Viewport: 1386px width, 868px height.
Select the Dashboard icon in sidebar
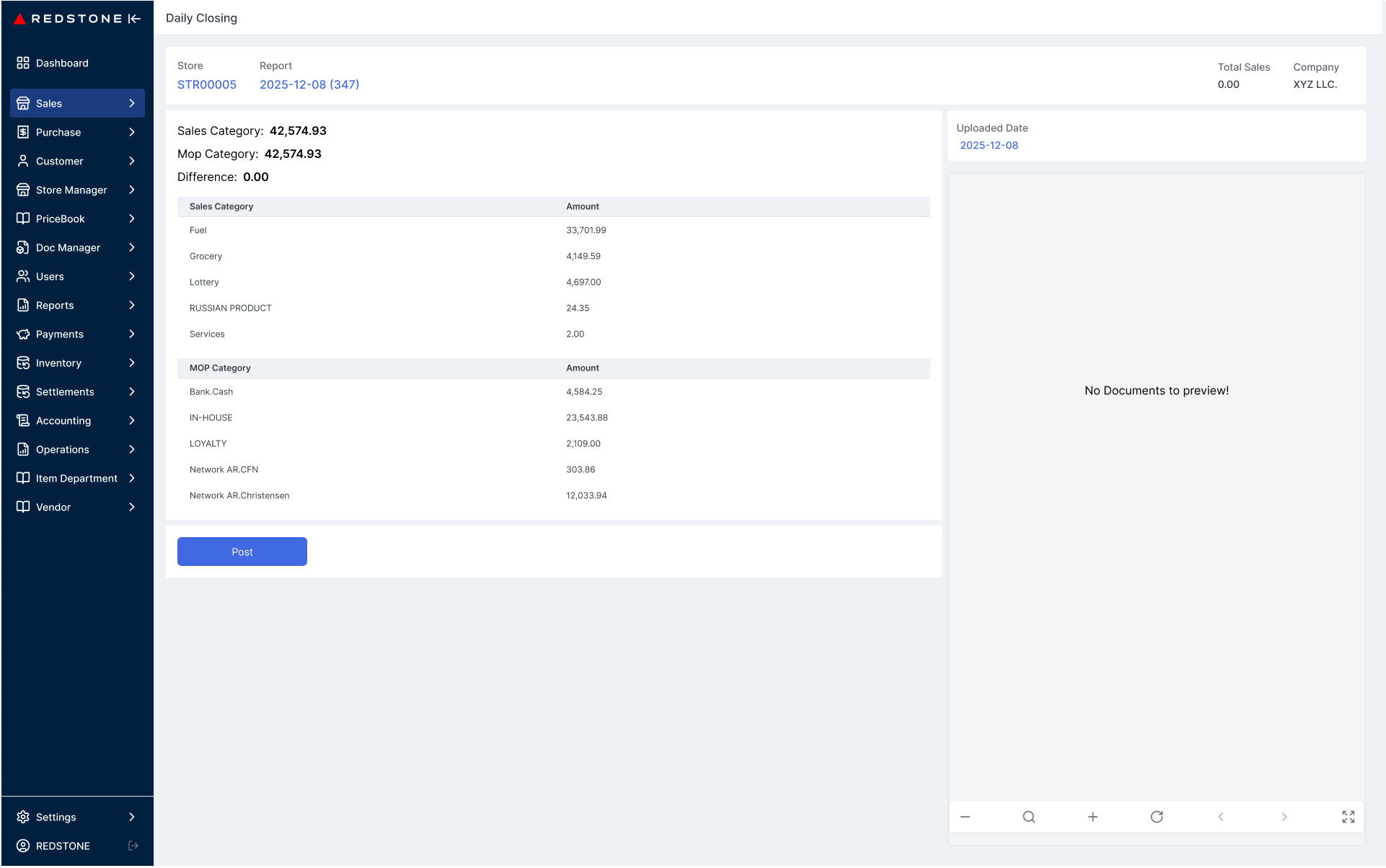coord(22,63)
